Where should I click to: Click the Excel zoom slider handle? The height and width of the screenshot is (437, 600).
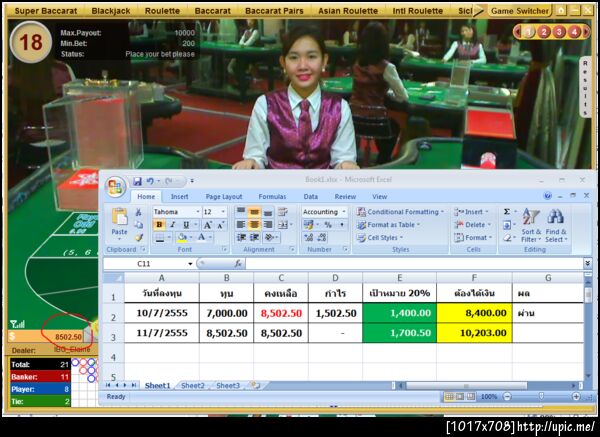[541, 396]
